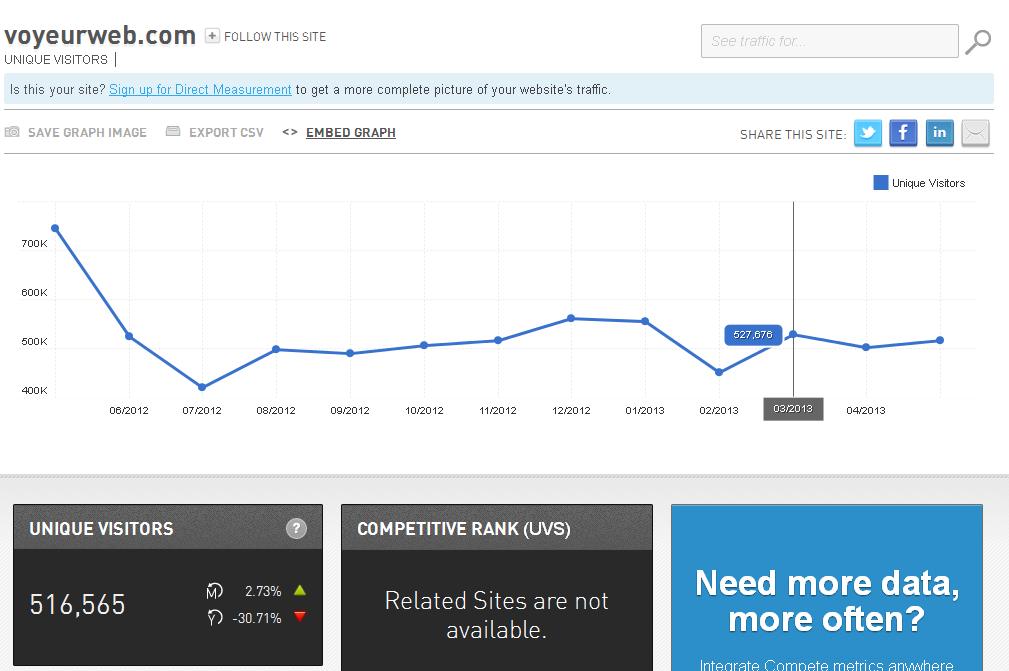Select the 07/2012 lowest data point
Screen dimensions: 1009x671
(202, 387)
